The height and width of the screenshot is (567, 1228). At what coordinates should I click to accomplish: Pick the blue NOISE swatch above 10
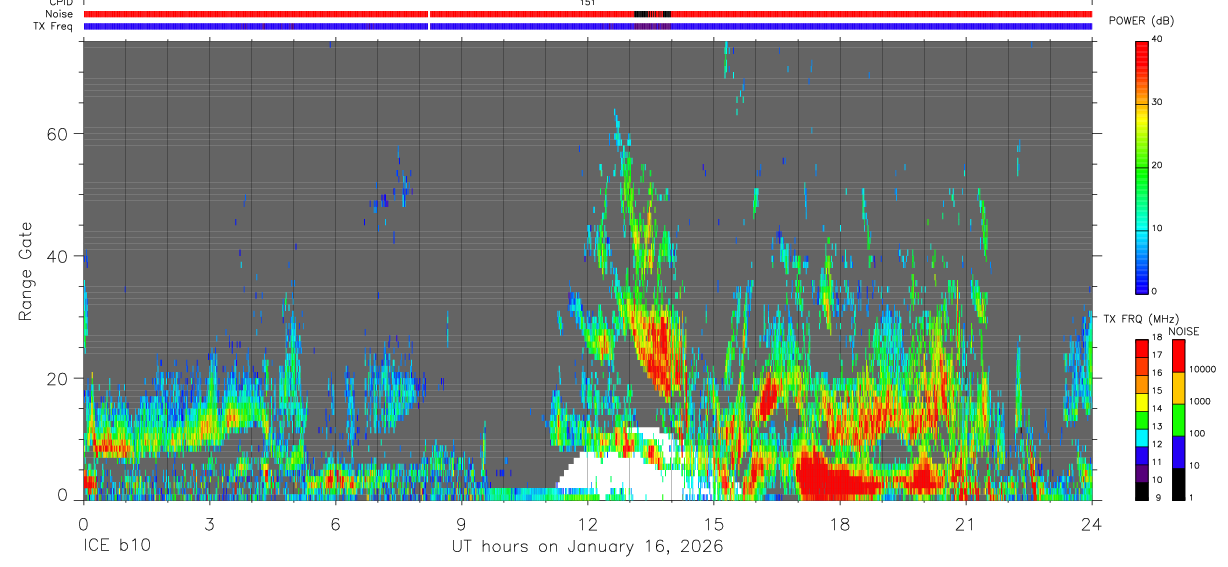1178,451
